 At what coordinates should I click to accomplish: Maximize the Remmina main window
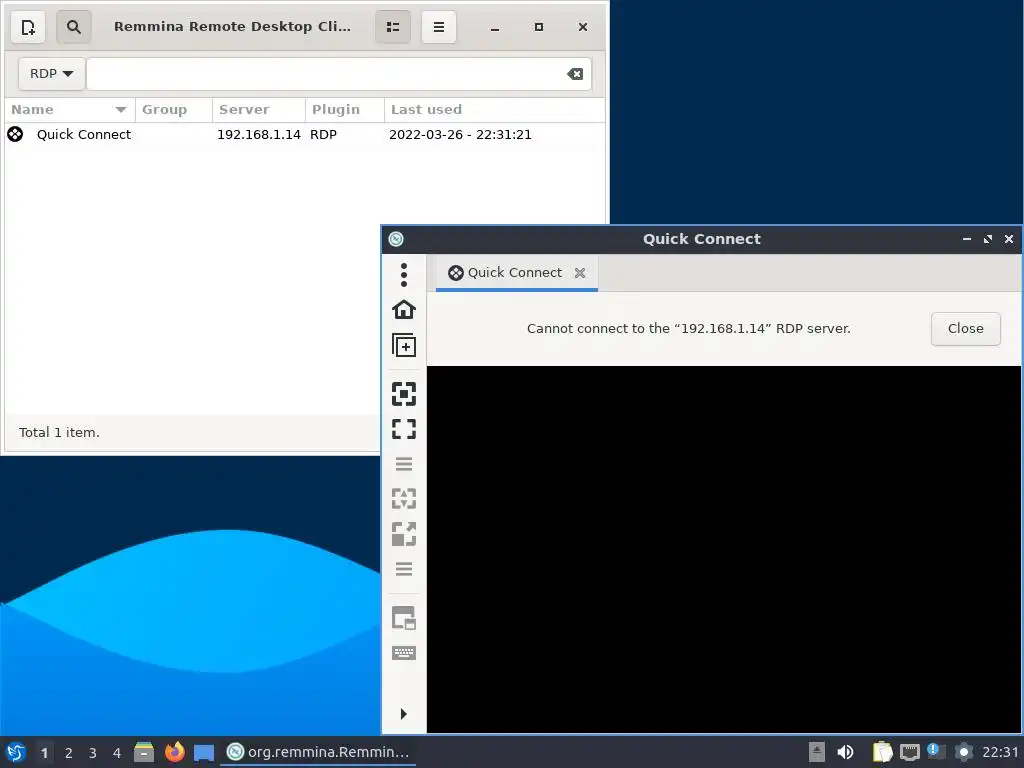539,27
